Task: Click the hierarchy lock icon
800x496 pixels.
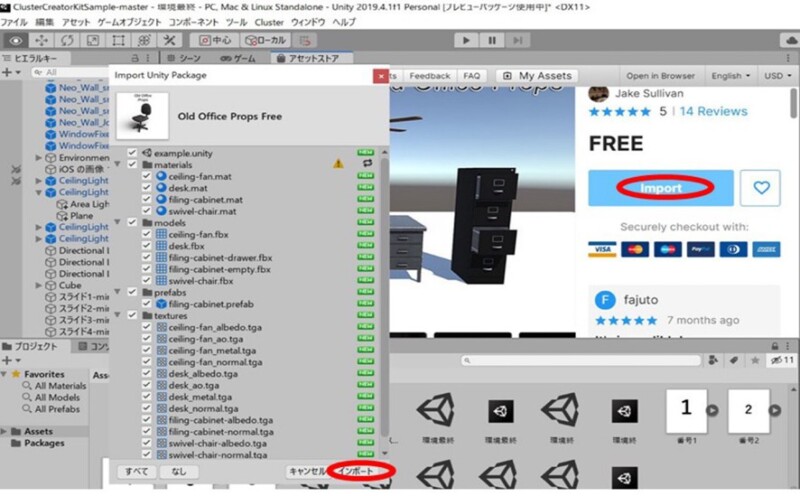Action: (135, 58)
